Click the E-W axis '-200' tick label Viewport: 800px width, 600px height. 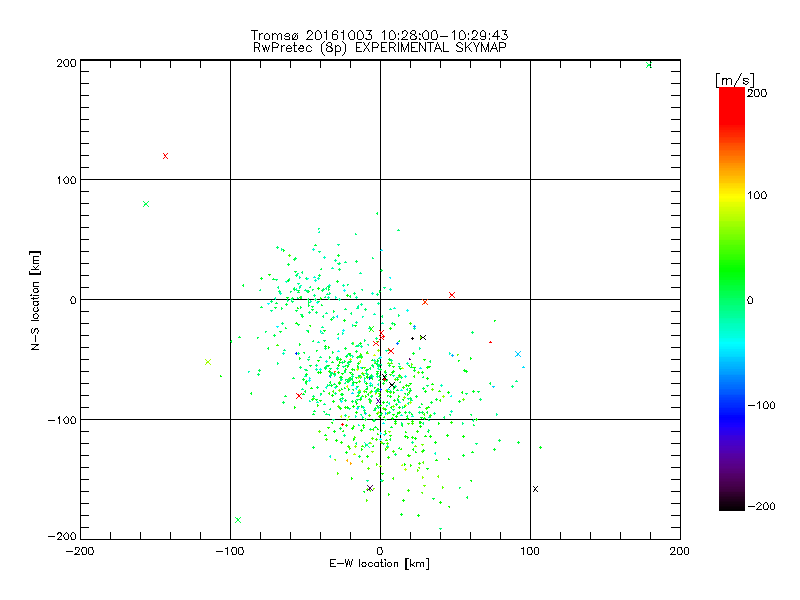[x=80, y=551]
